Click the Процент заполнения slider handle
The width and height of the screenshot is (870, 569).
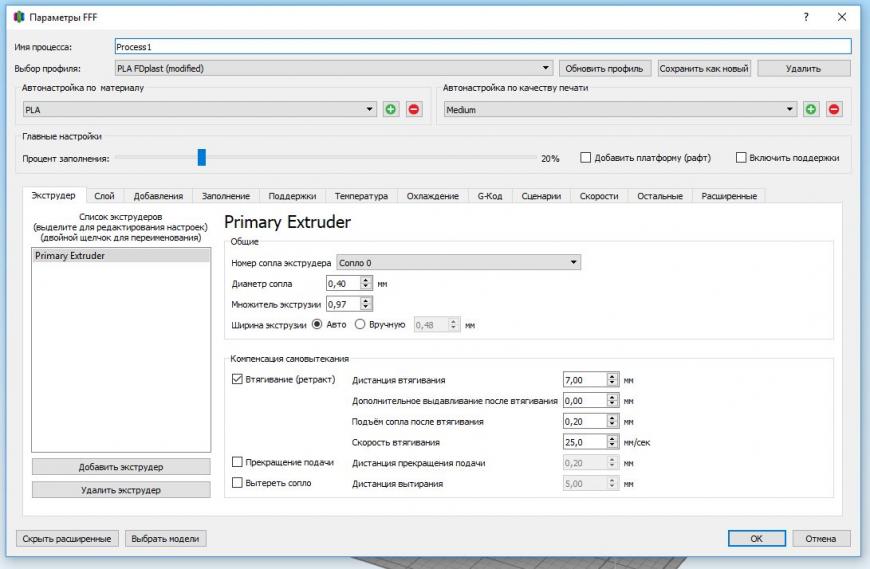pyautogui.click(x=201, y=158)
